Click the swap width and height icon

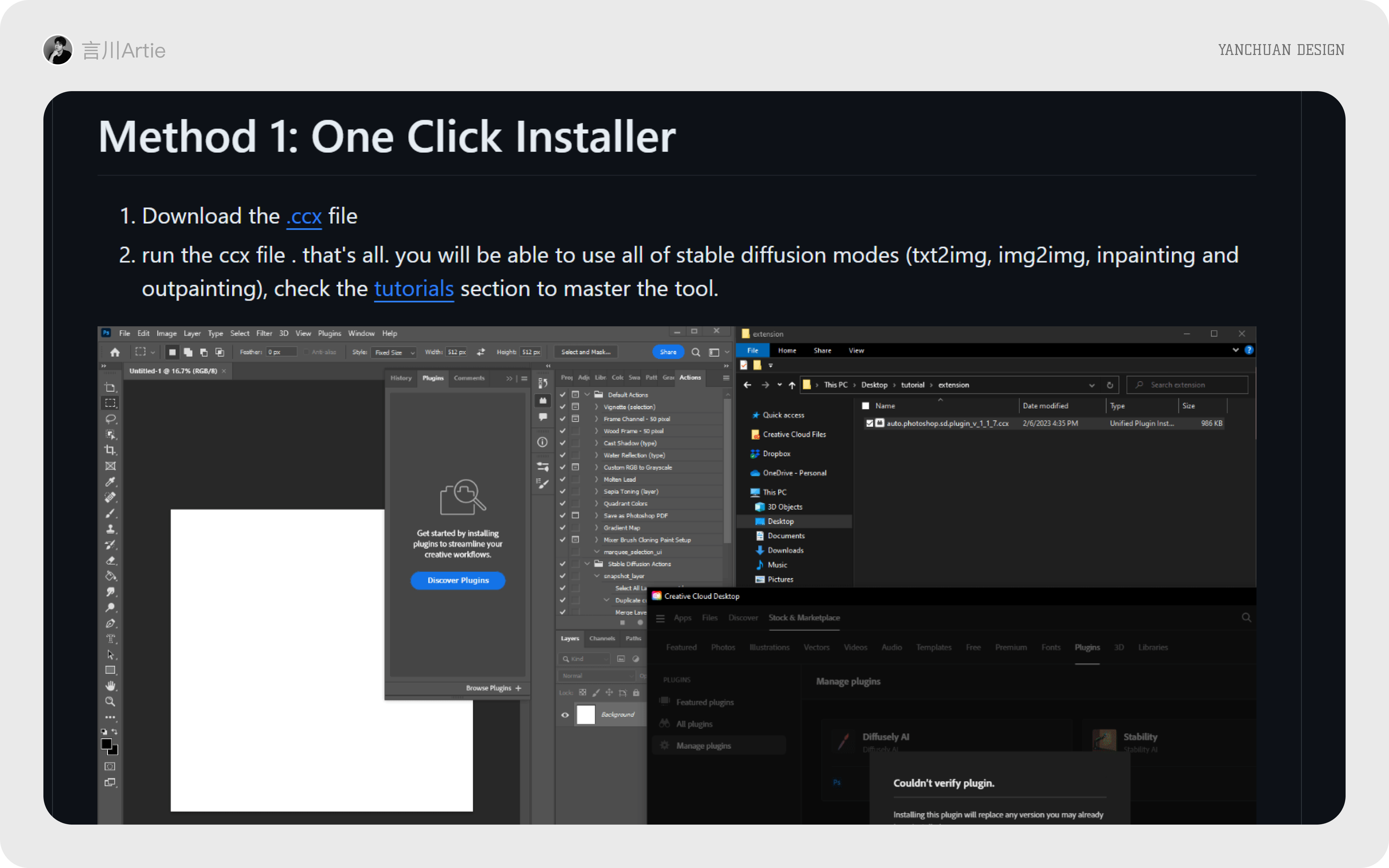click(x=481, y=352)
